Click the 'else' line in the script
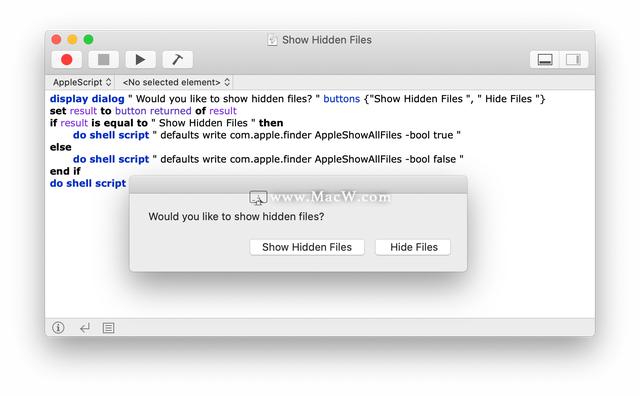 pyautogui.click(x=60, y=147)
